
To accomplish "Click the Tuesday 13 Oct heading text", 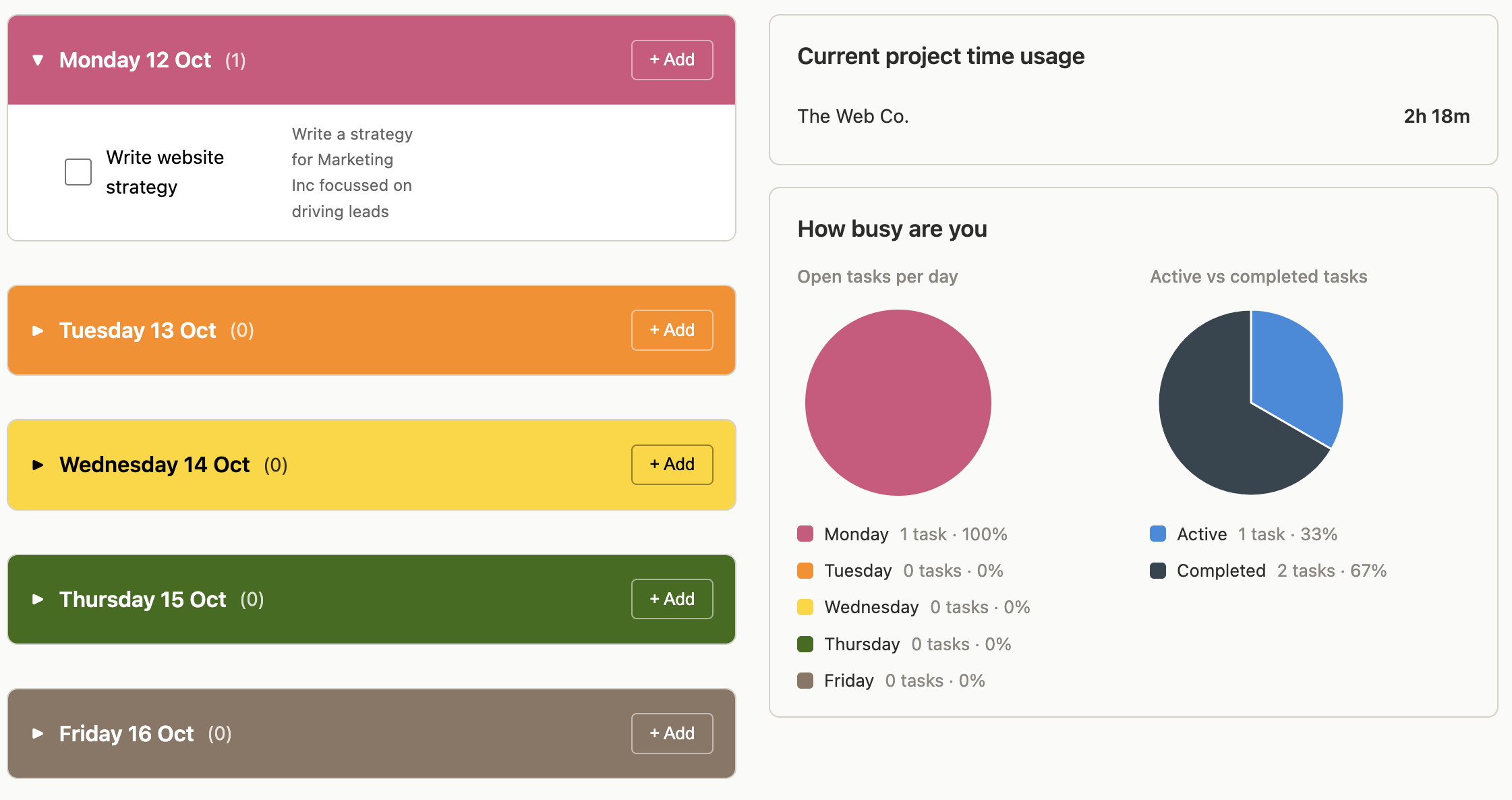I will [138, 331].
